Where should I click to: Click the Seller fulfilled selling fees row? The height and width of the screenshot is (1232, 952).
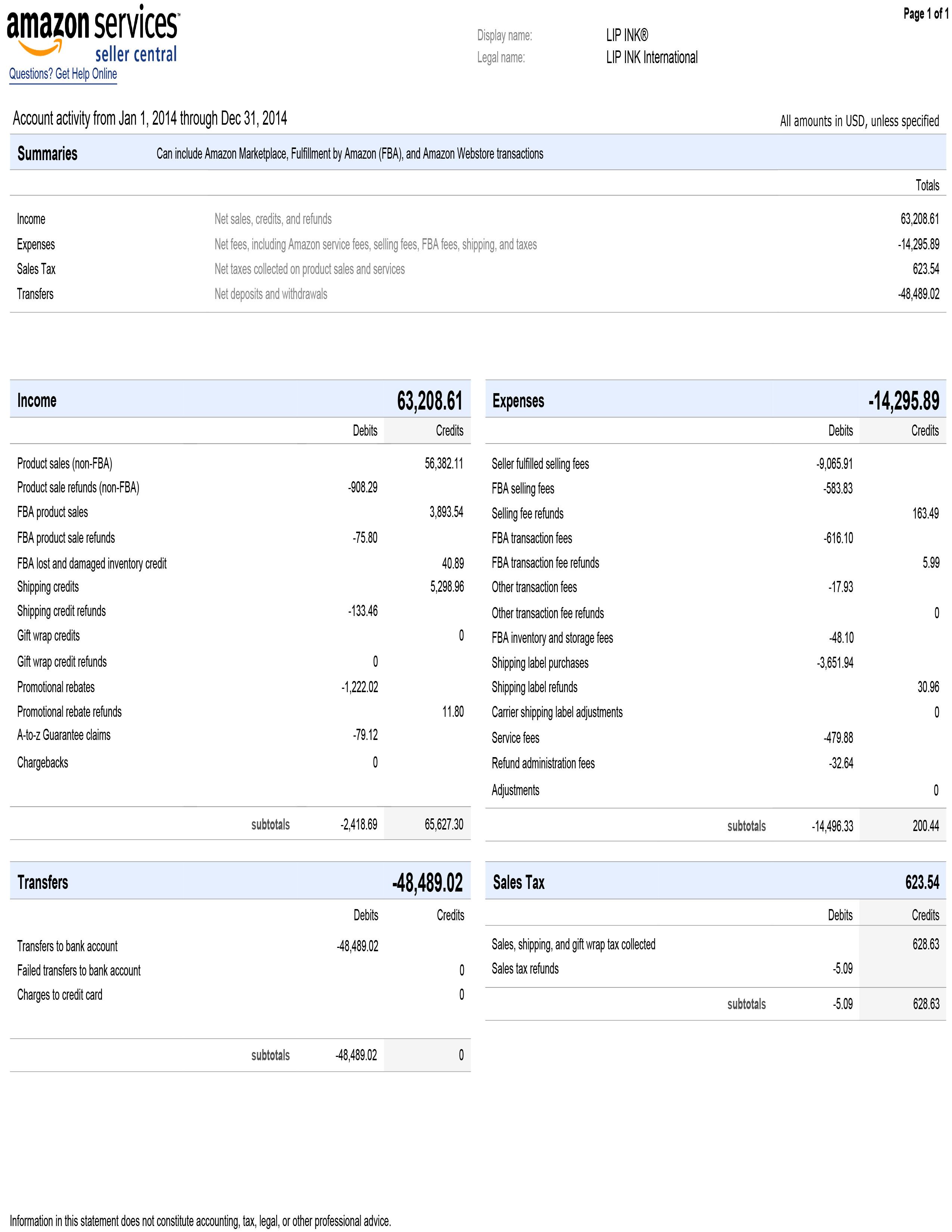(x=715, y=464)
